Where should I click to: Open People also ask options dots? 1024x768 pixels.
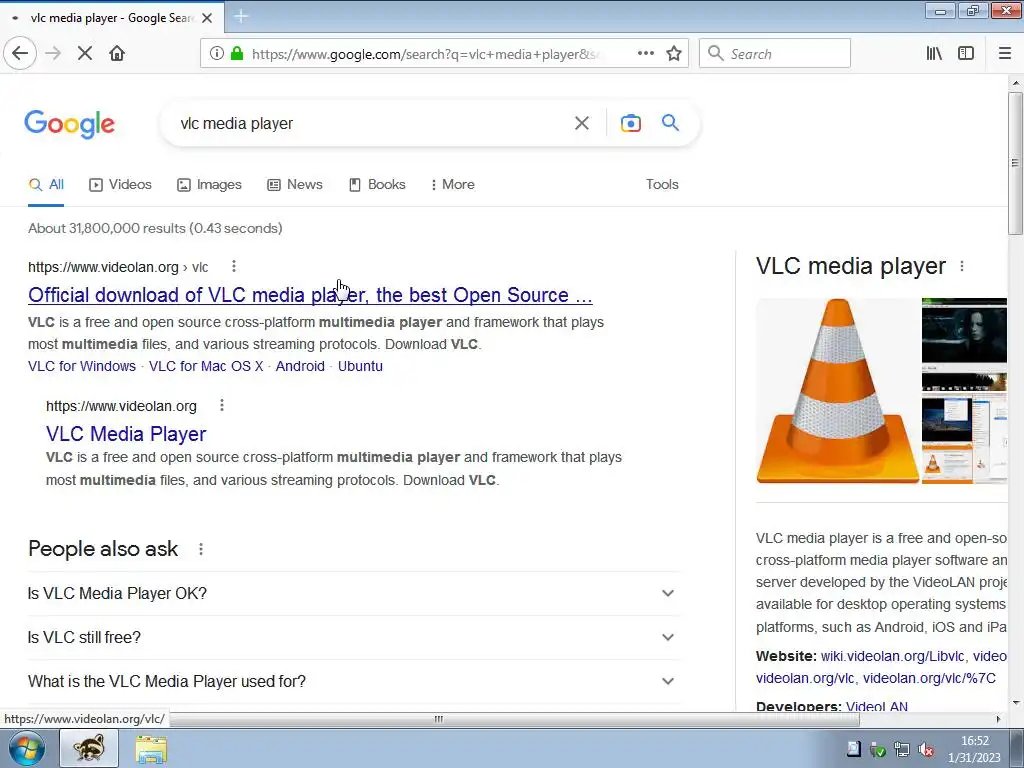tap(201, 549)
